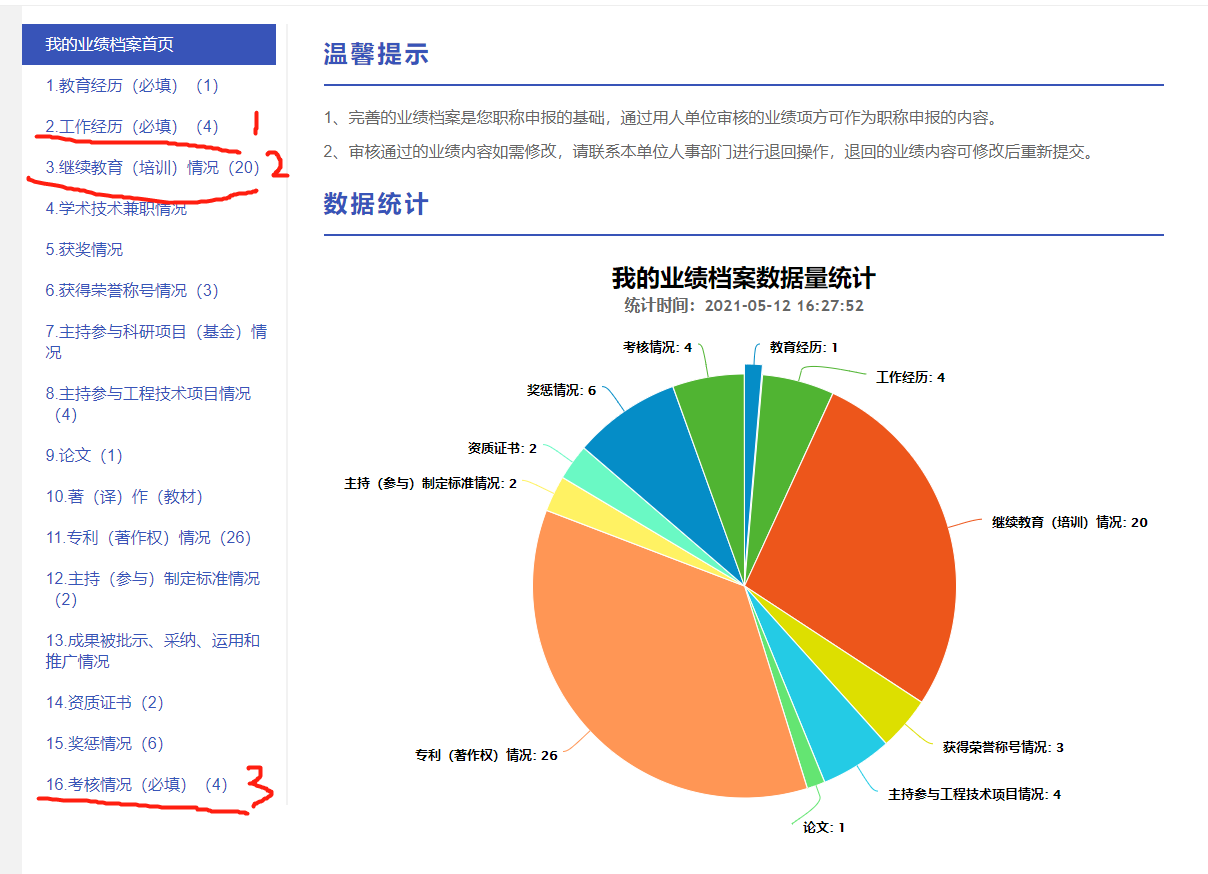This screenshot has height=874, width=1208.
Task: Open 我的业绩档案首页 in the sidebar
Action: [109, 44]
